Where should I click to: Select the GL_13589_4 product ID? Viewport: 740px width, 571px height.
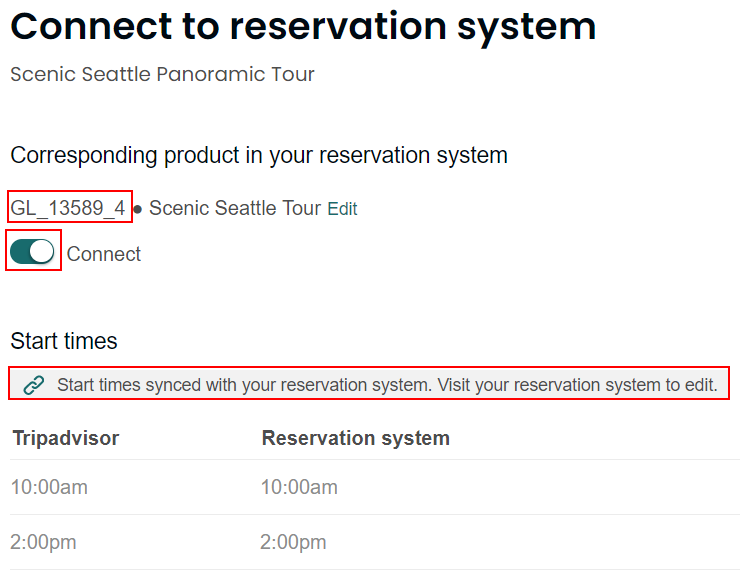tap(68, 208)
